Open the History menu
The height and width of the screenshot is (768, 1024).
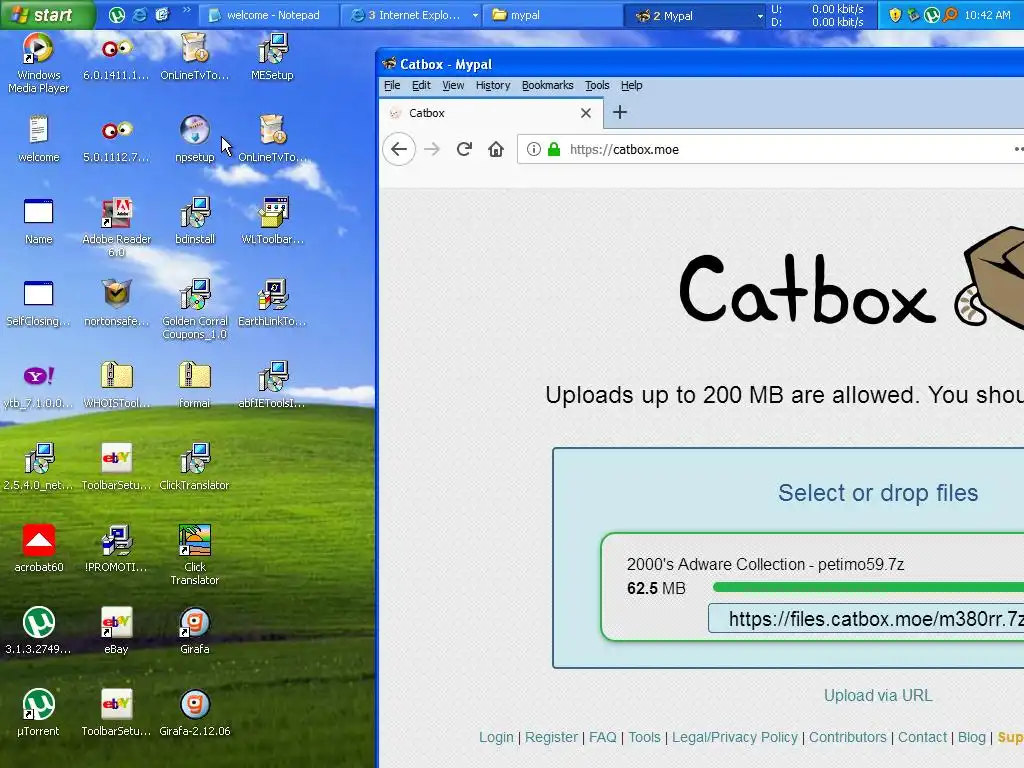(x=493, y=85)
